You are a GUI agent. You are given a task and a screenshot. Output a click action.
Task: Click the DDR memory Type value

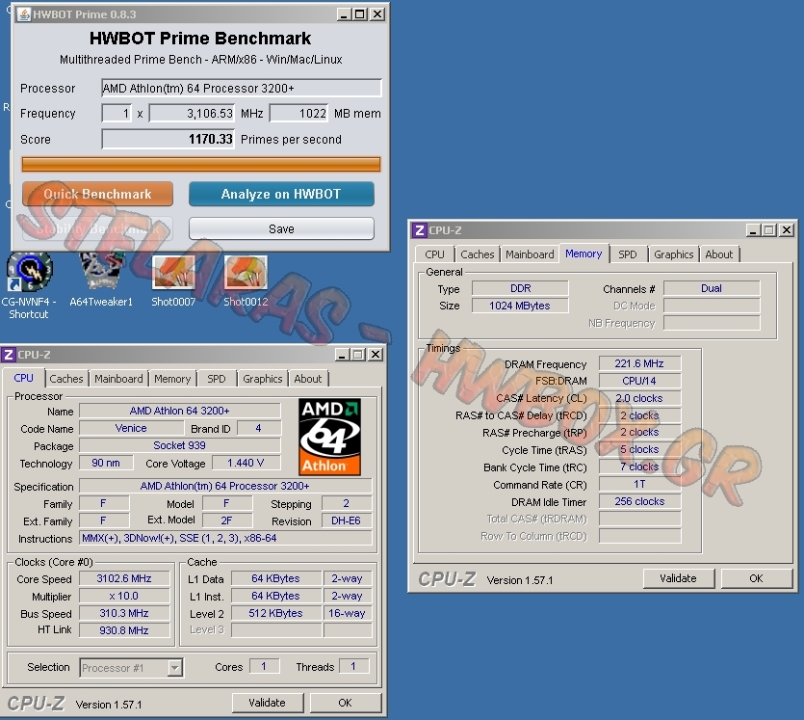click(520, 289)
